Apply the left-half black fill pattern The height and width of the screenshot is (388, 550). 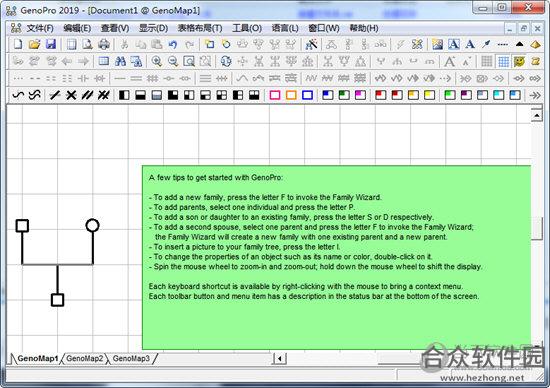124,95
